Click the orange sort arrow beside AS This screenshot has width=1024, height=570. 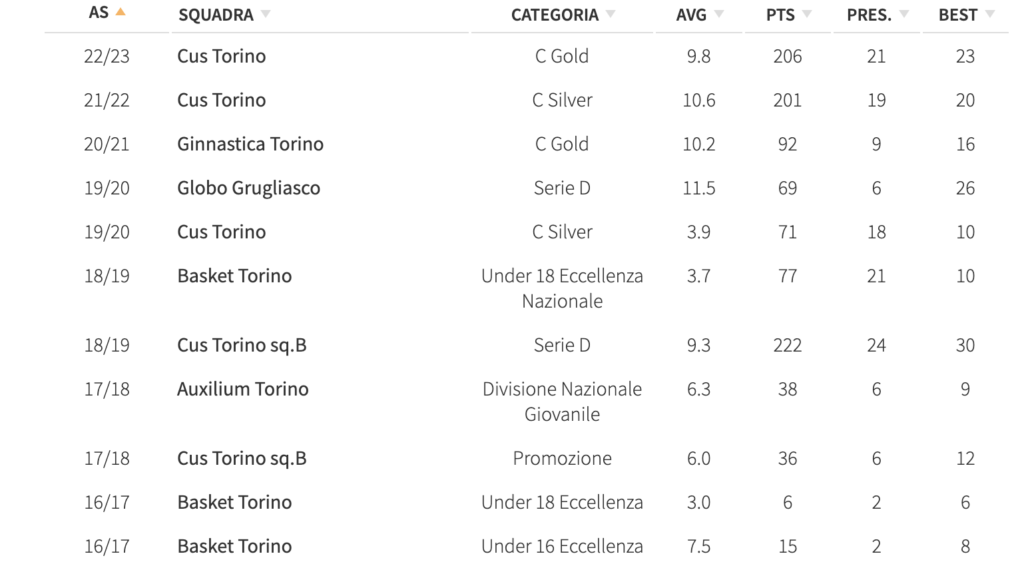pos(121,12)
